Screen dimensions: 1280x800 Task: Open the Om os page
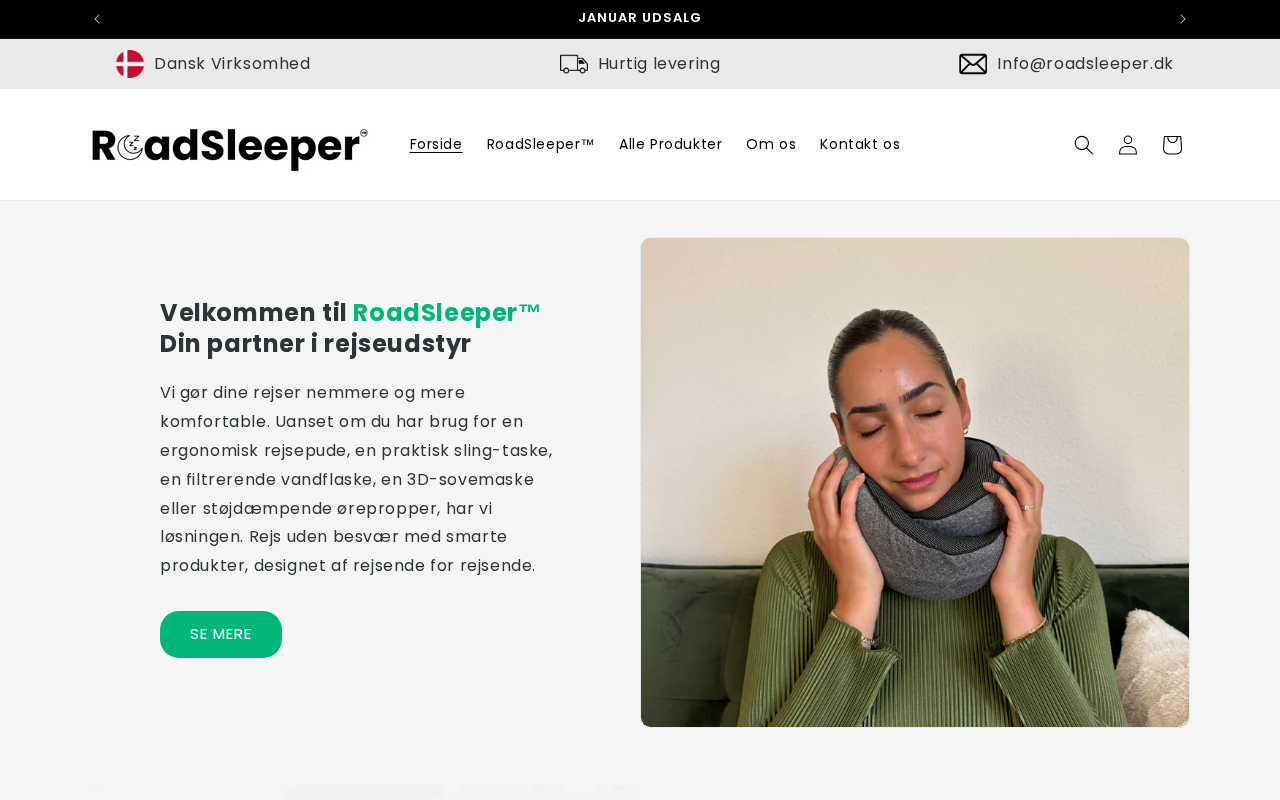(x=771, y=144)
